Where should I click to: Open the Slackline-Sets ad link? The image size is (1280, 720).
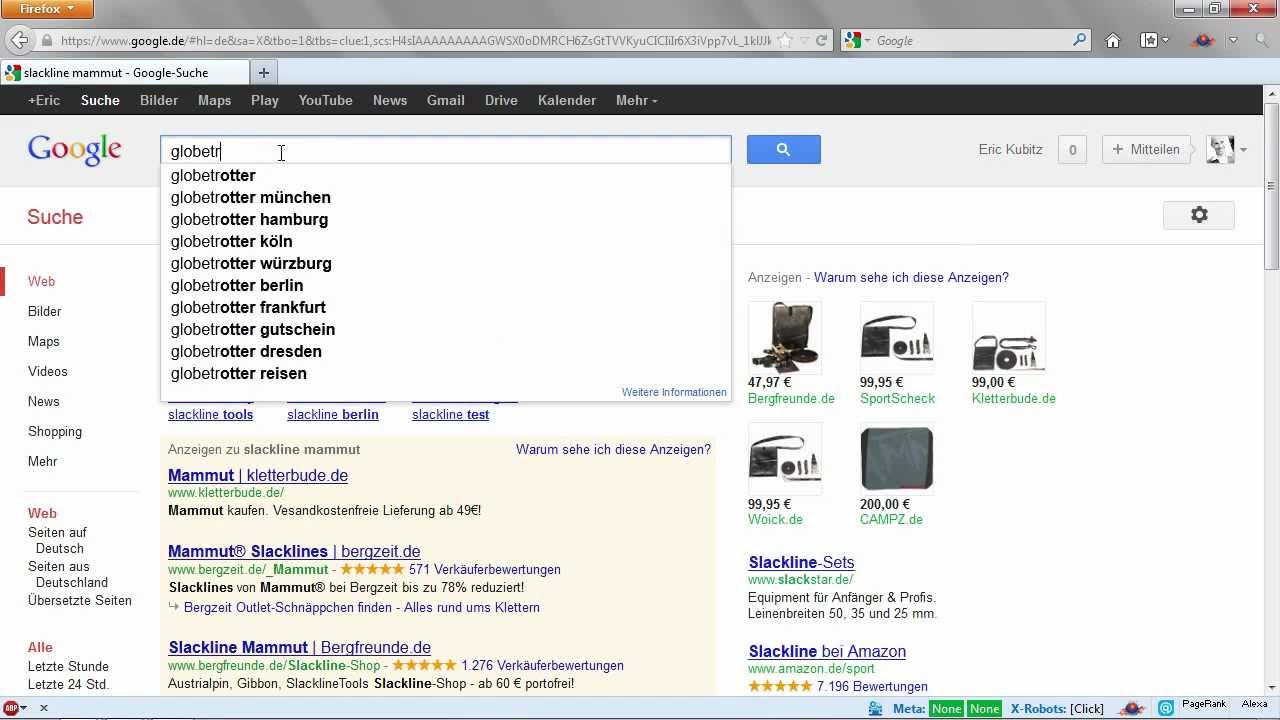coord(801,562)
